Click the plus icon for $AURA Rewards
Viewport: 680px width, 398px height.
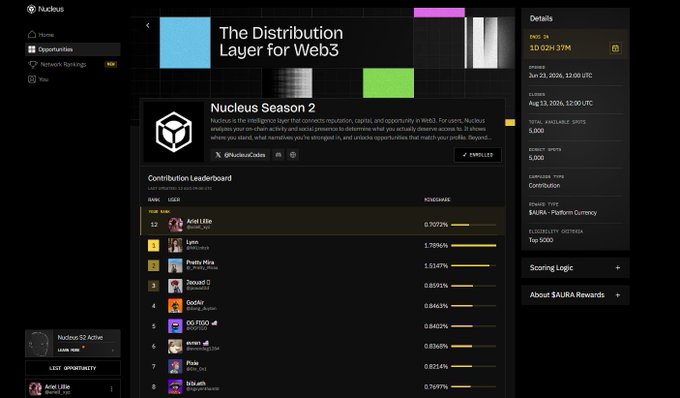click(x=618, y=295)
